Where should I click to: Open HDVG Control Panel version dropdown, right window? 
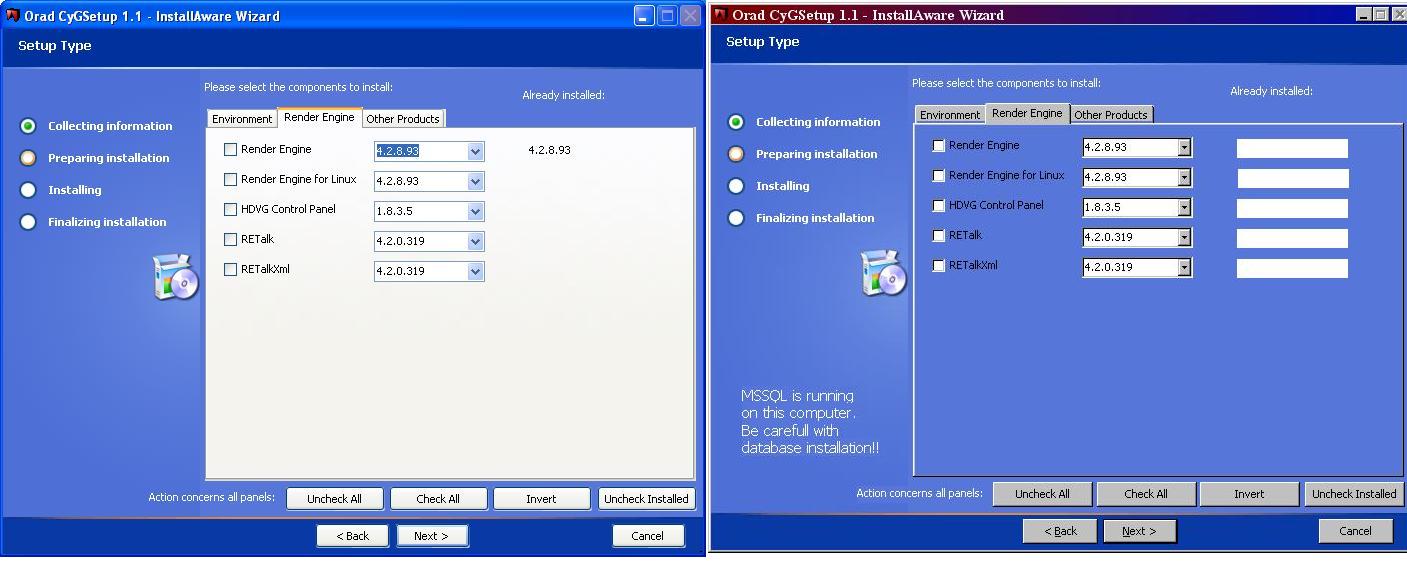(1184, 207)
